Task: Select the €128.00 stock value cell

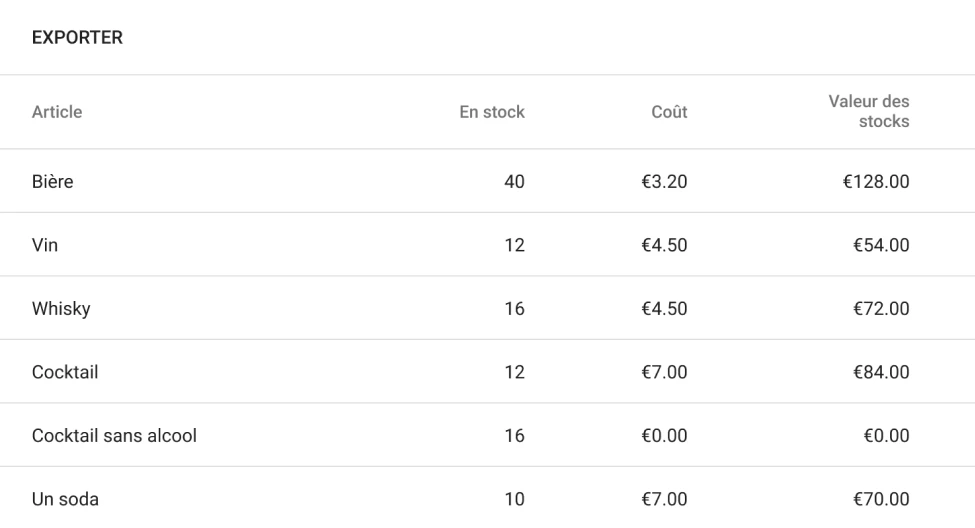Action: (x=876, y=181)
